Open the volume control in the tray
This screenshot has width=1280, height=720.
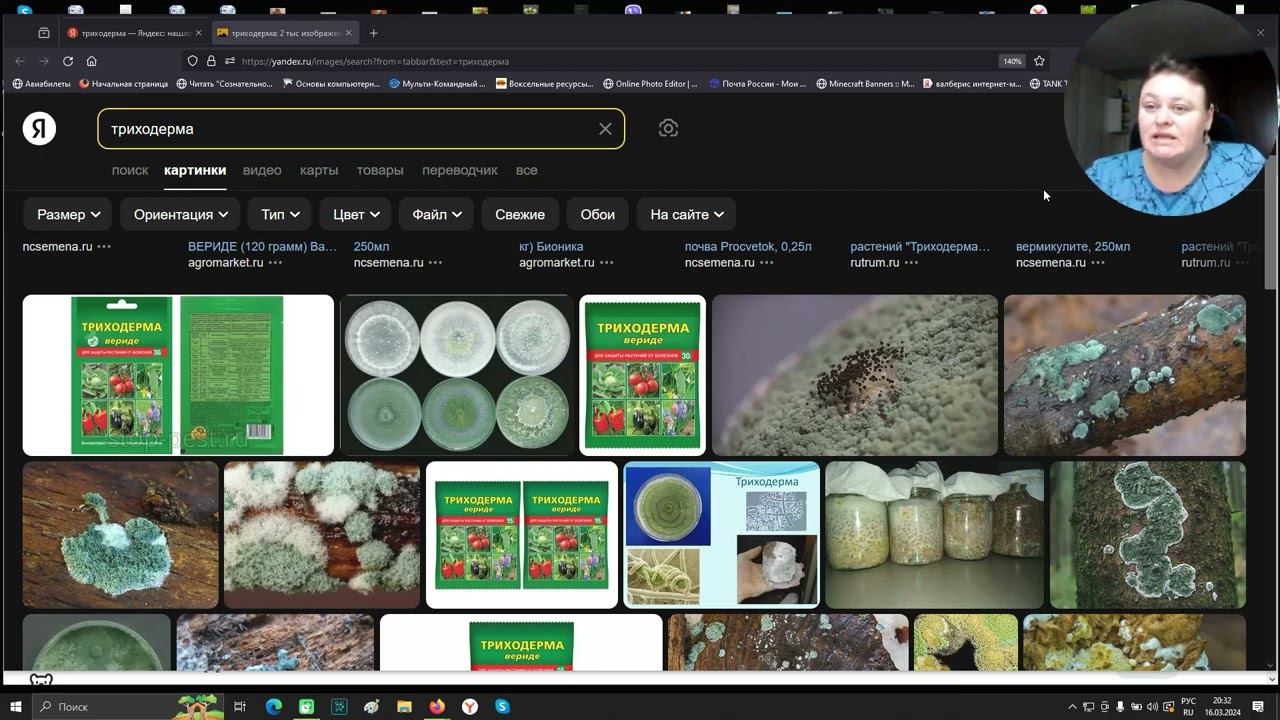1152,707
